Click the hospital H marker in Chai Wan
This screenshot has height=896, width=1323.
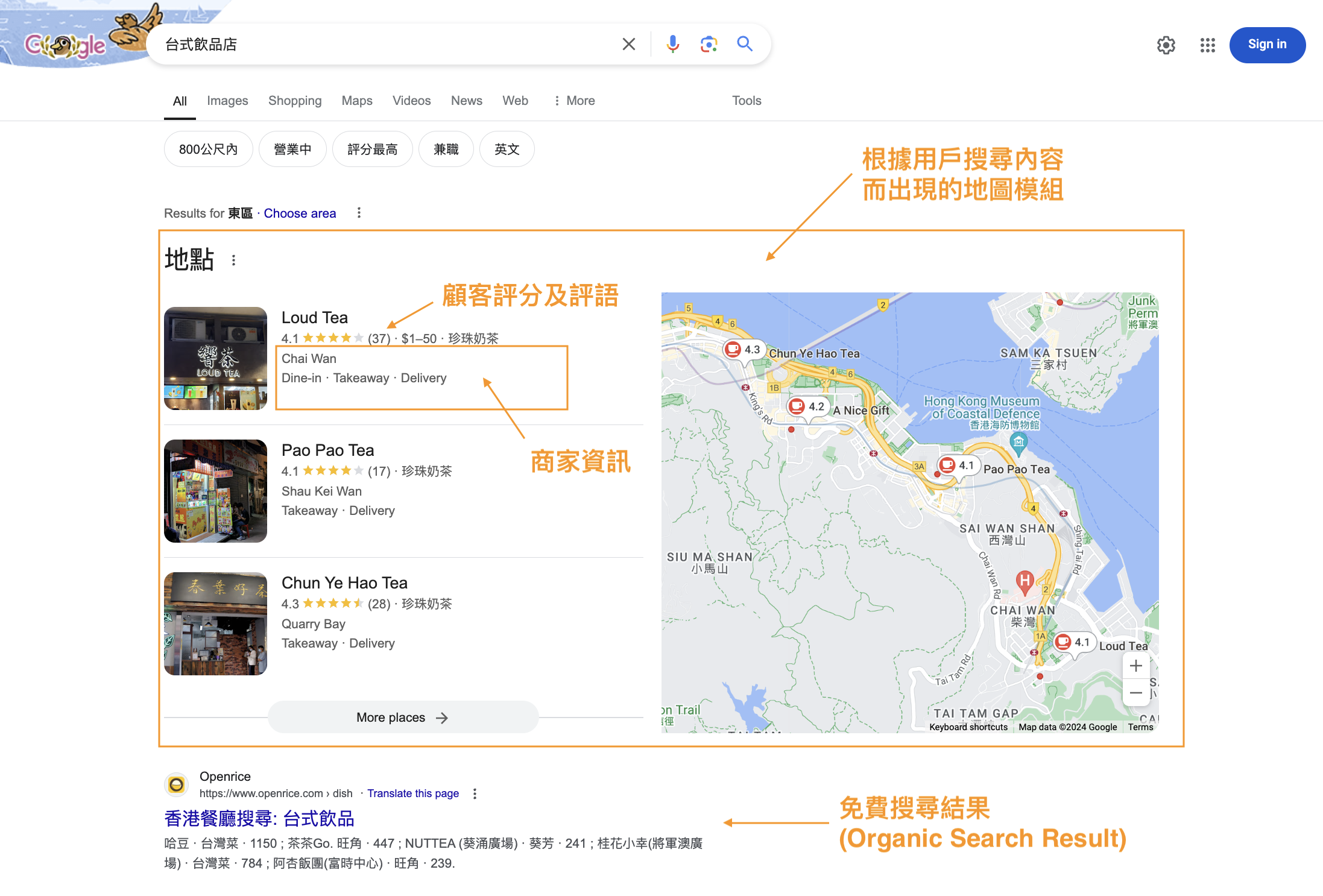coord(1025,582)
